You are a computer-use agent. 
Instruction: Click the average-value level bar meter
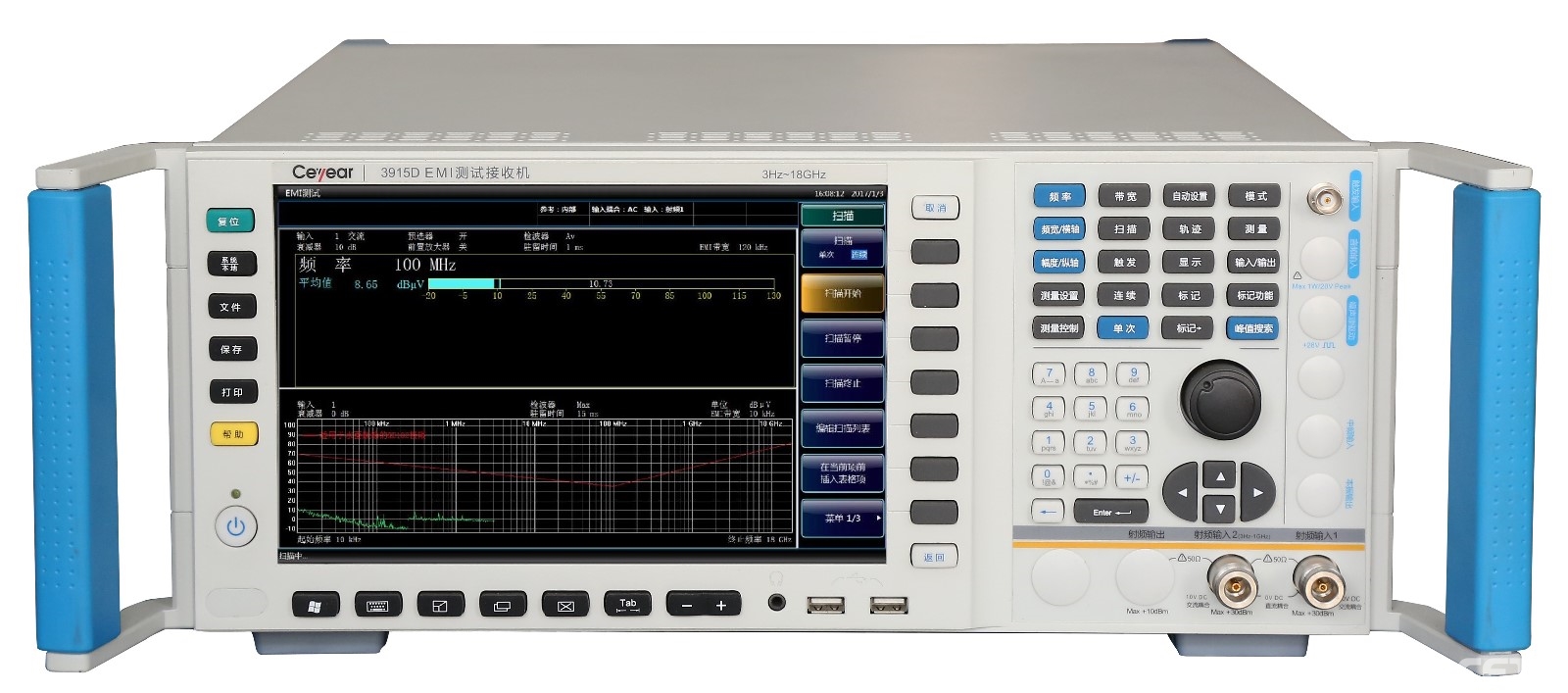point(600,283)
